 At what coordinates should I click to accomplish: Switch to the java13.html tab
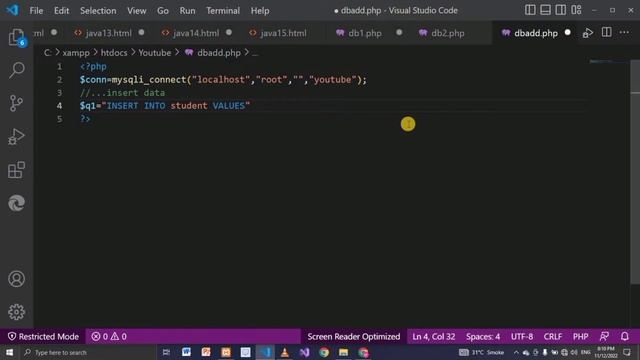[x=109, y=33]
